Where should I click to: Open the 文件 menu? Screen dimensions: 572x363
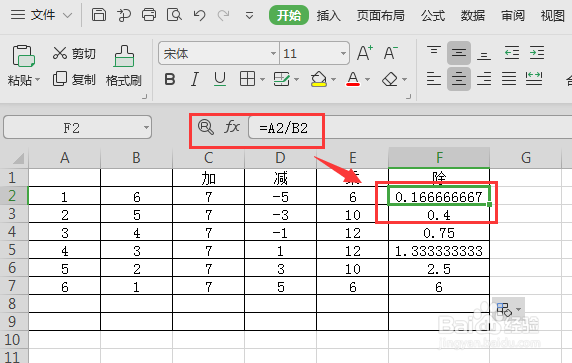pos(42,15)
